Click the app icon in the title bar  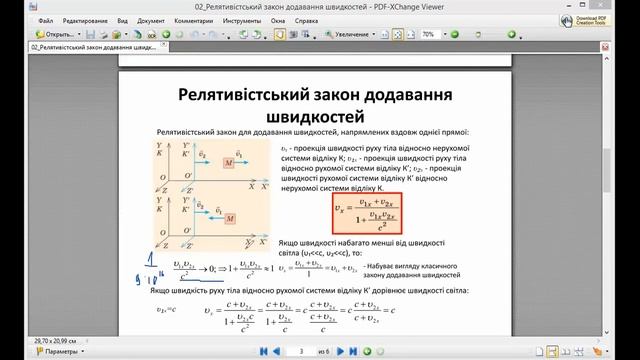pyautogui.click(x=33, y=7)
